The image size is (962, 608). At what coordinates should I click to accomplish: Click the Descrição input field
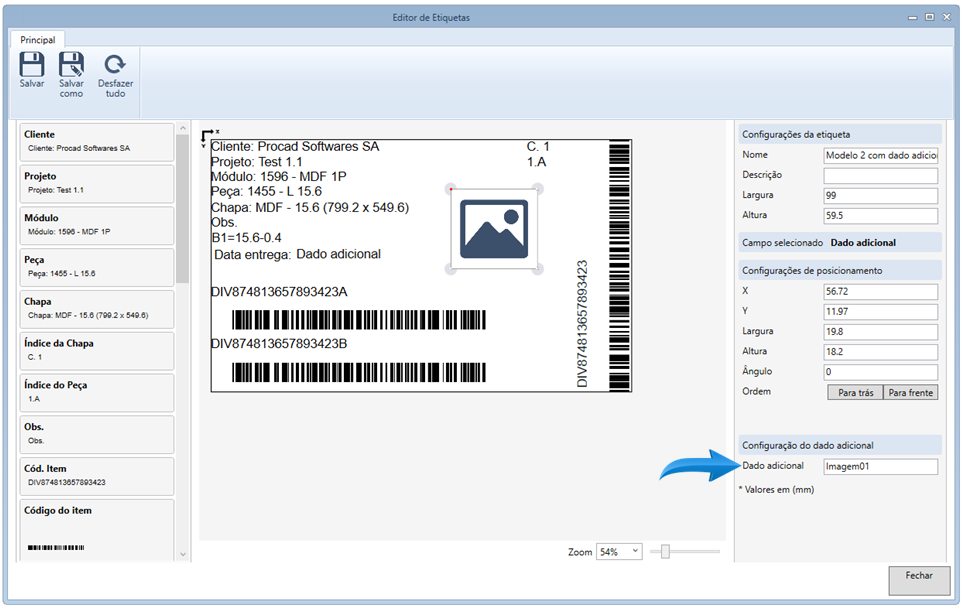[x=880, y=175]
